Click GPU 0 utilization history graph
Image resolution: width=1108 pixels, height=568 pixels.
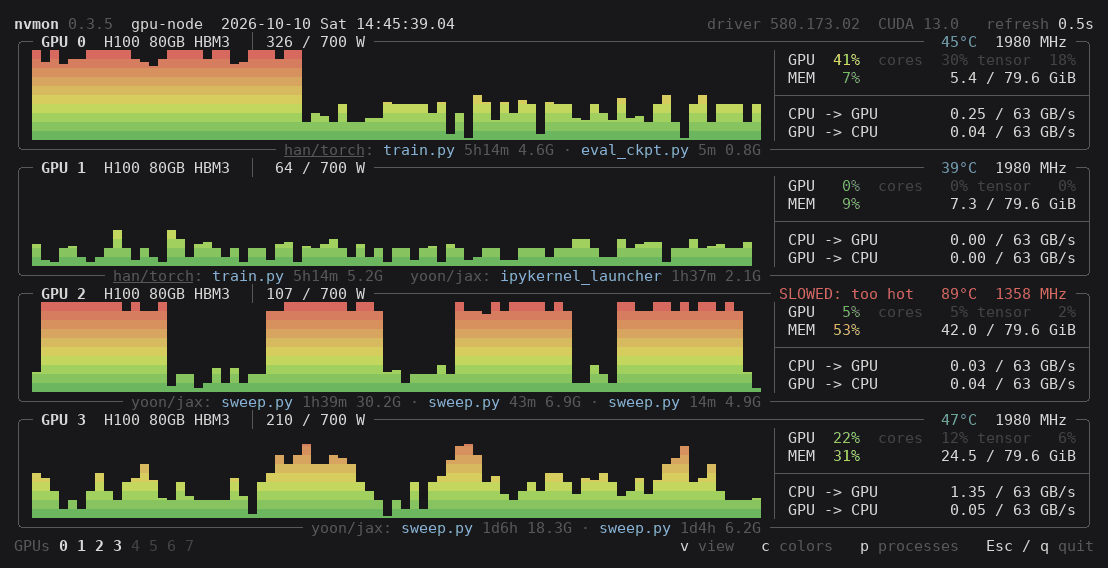coord(396,95)
